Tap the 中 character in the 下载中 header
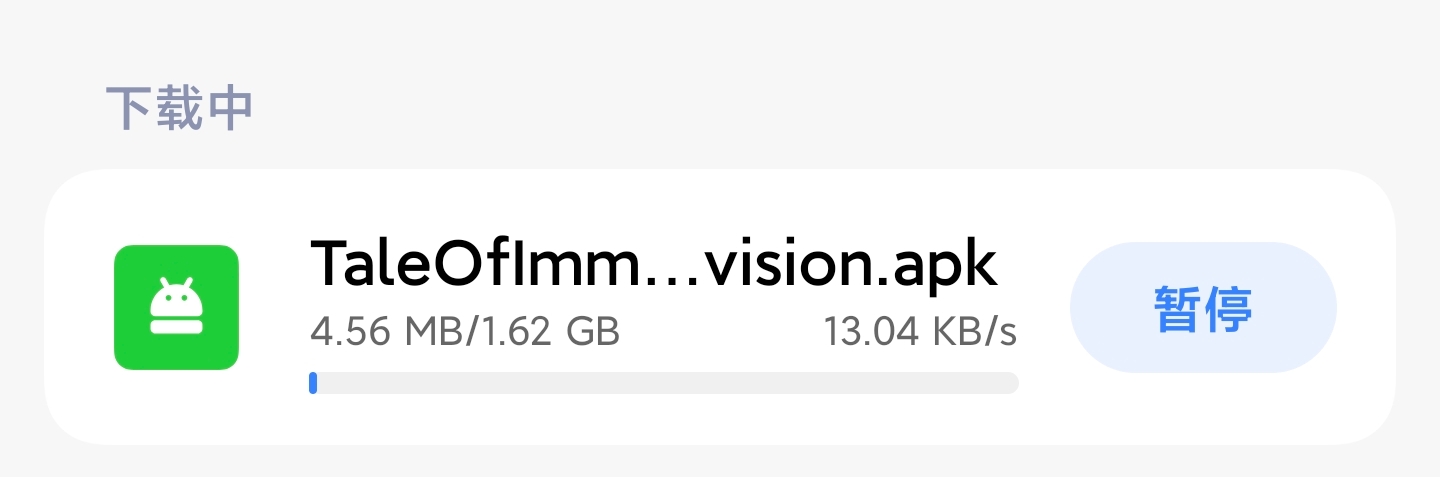Screen dimensions: 1440x477 [229, 109]
